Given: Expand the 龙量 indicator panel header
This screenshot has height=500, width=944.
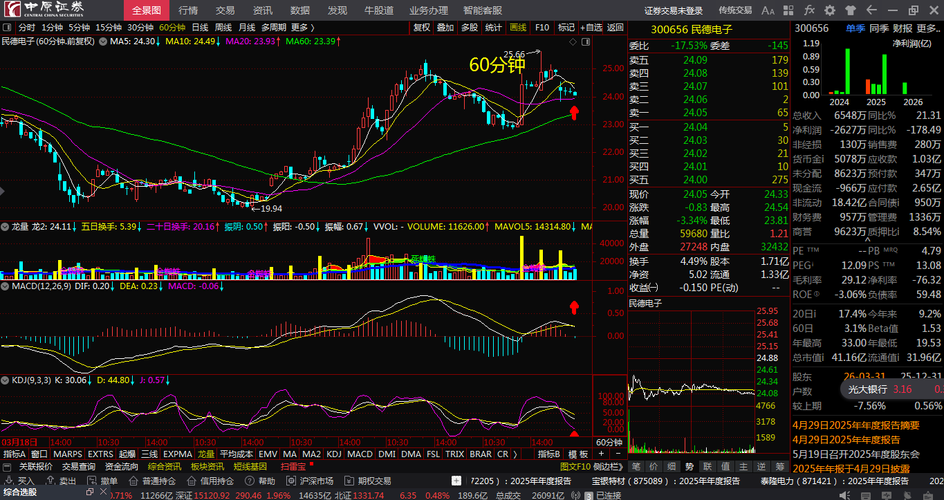Looking at the screenshot, I should [6, 227].
